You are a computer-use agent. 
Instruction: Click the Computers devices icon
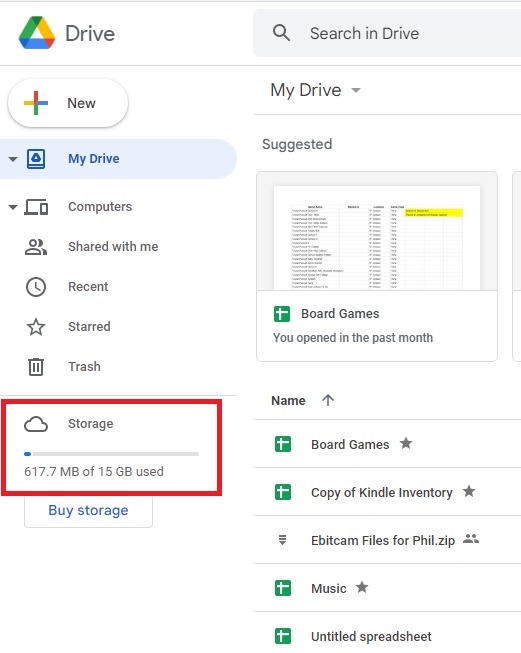coord(36,207)
